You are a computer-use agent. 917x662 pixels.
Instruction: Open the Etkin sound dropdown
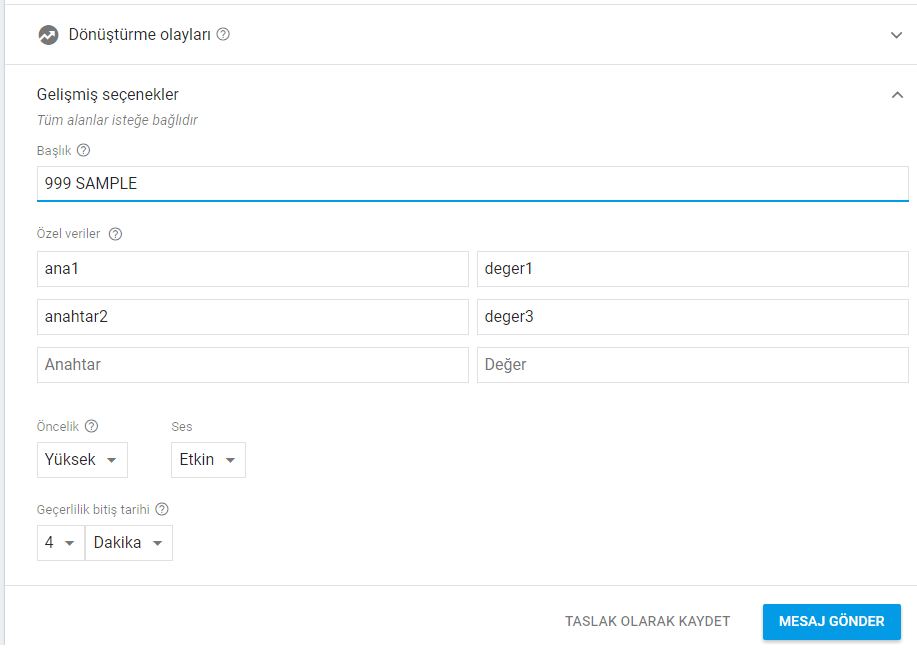(x=208, y=460)
